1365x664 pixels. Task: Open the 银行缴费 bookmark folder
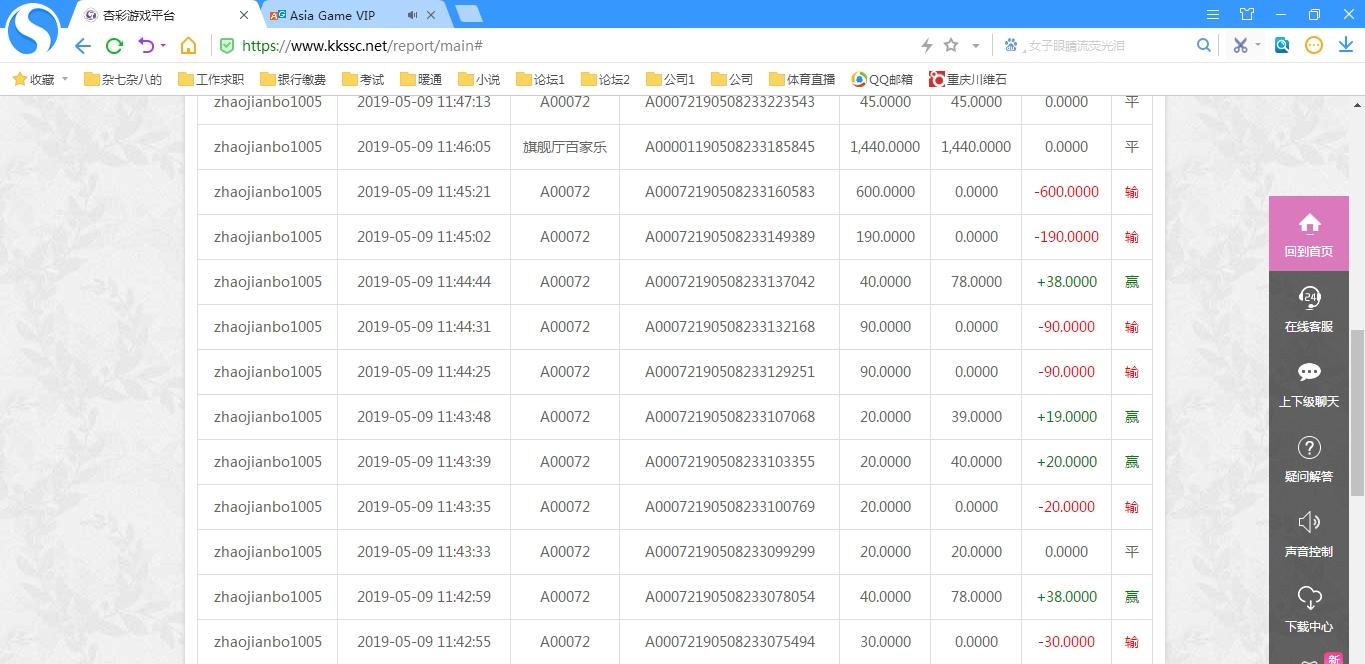tap(293, 79)
